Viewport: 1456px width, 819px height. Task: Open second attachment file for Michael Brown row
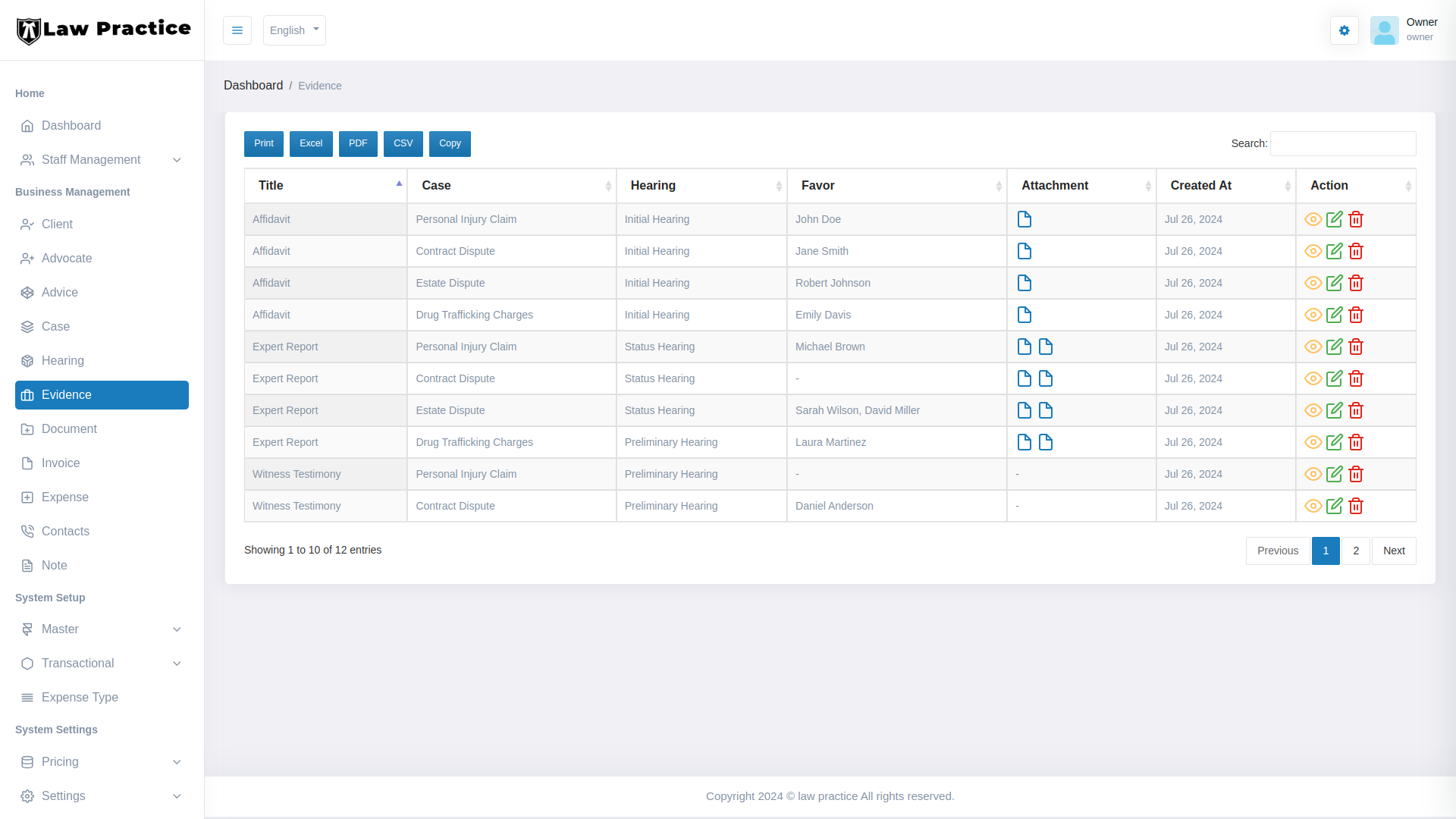1046,347
